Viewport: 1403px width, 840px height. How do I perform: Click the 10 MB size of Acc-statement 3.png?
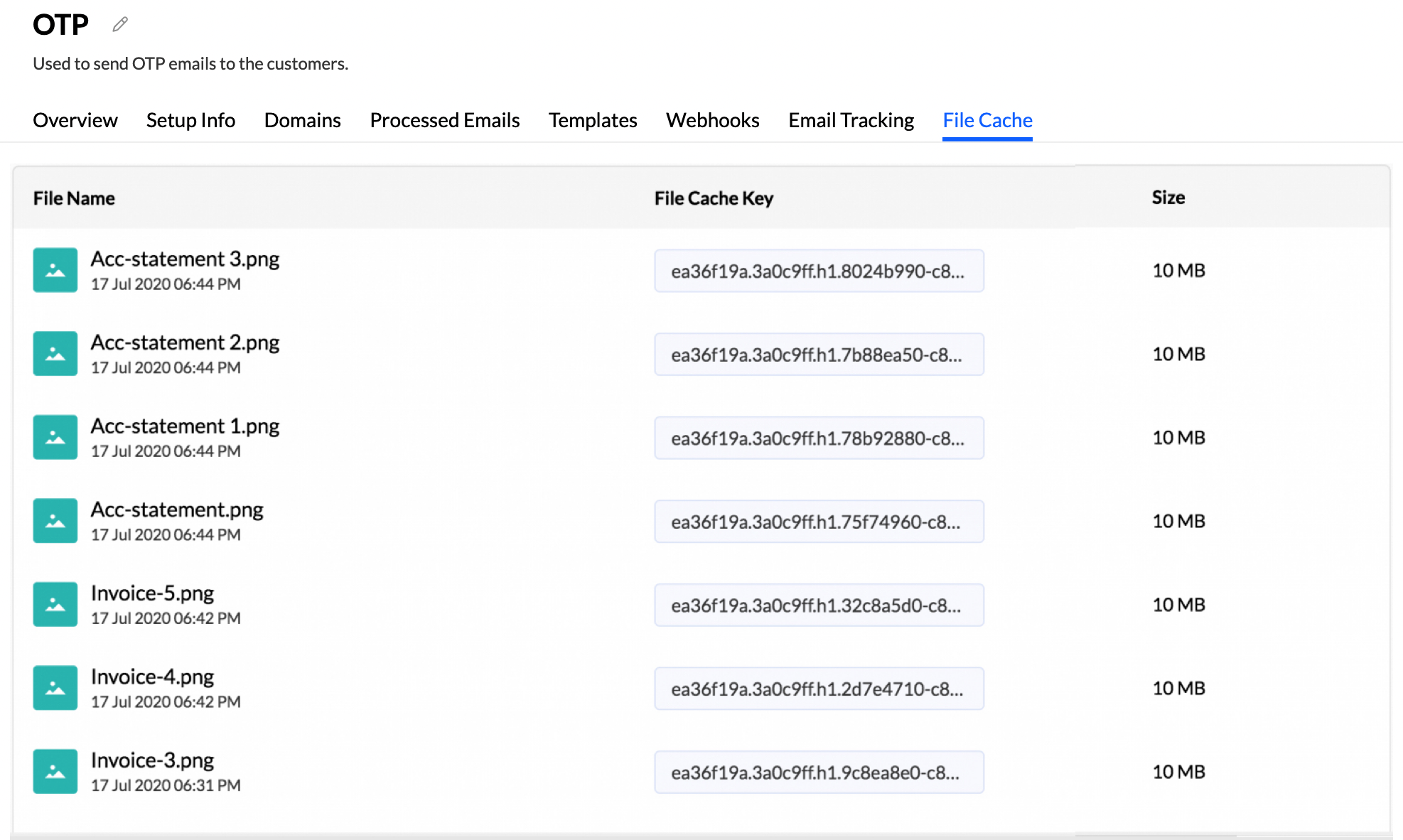1178,270
